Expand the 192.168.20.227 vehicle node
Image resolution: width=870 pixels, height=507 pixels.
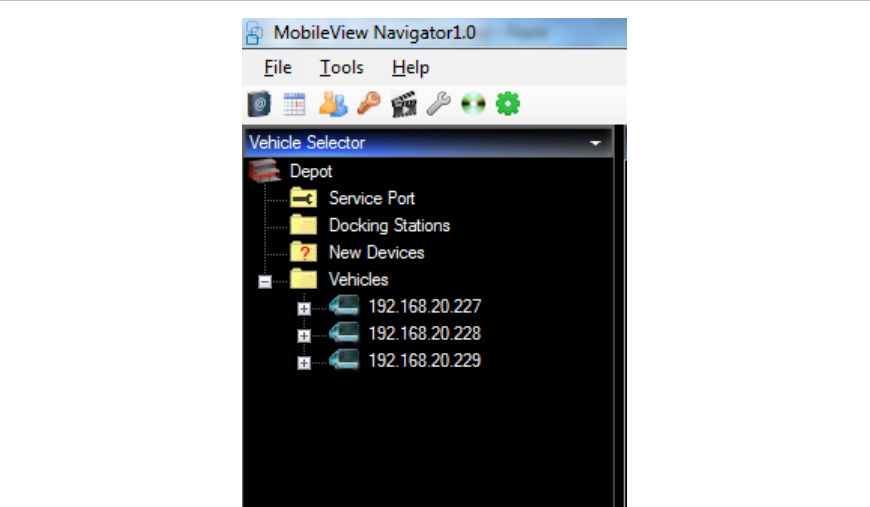click(304, 308)
